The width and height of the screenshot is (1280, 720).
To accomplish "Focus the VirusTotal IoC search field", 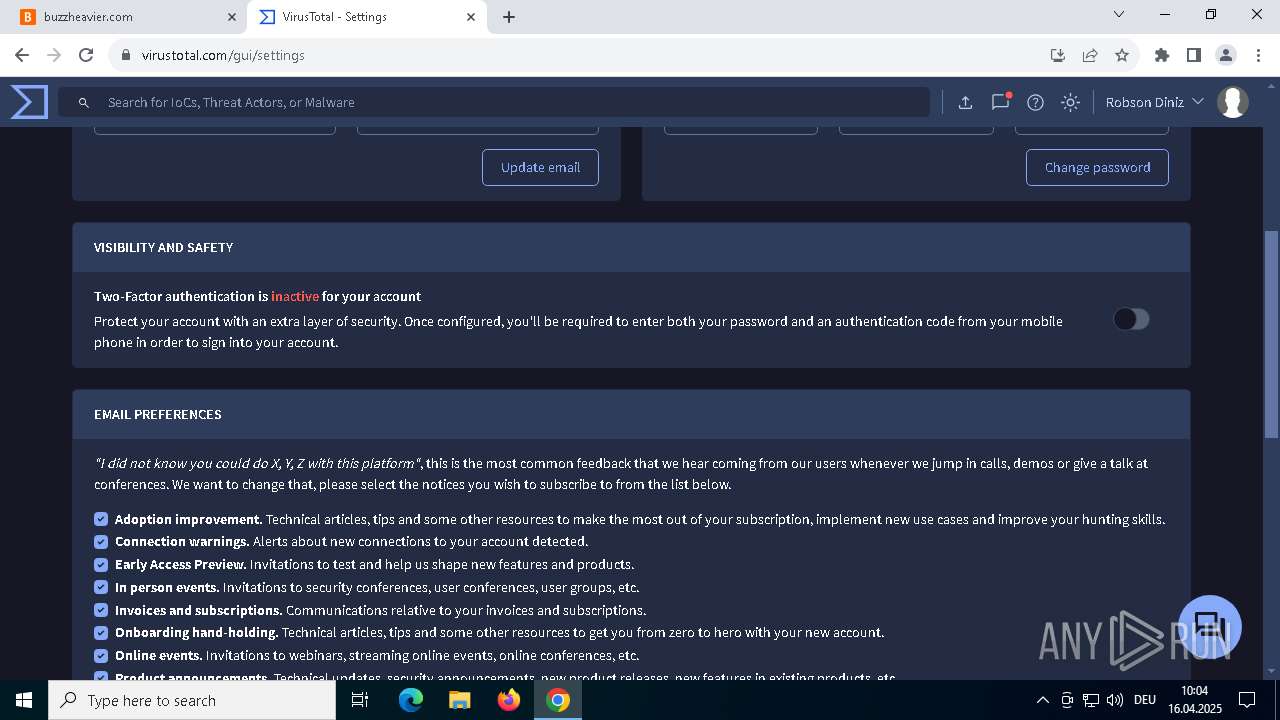I will click(x=494, y=102).
